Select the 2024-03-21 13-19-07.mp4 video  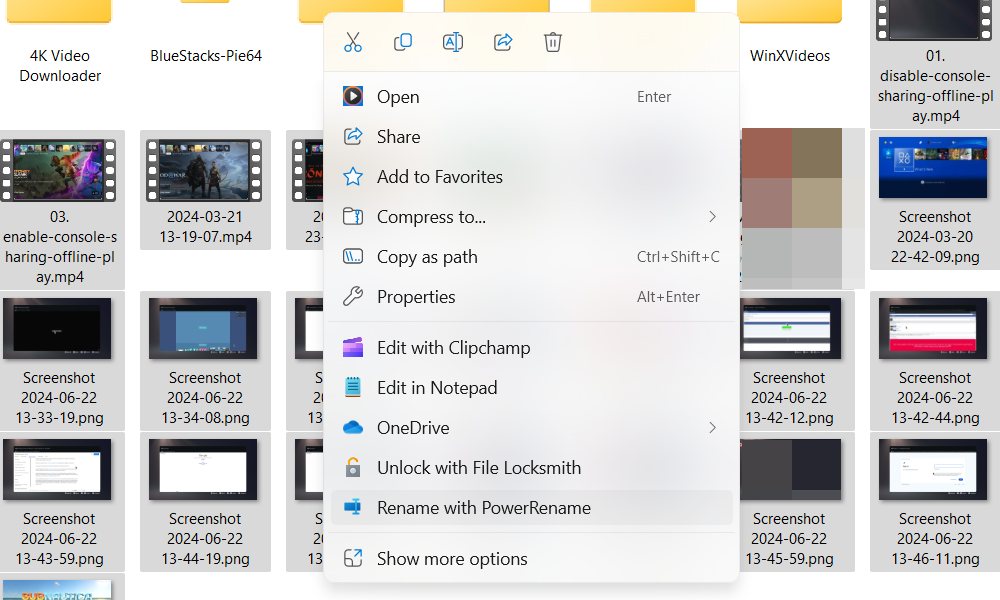pos(205,190)
